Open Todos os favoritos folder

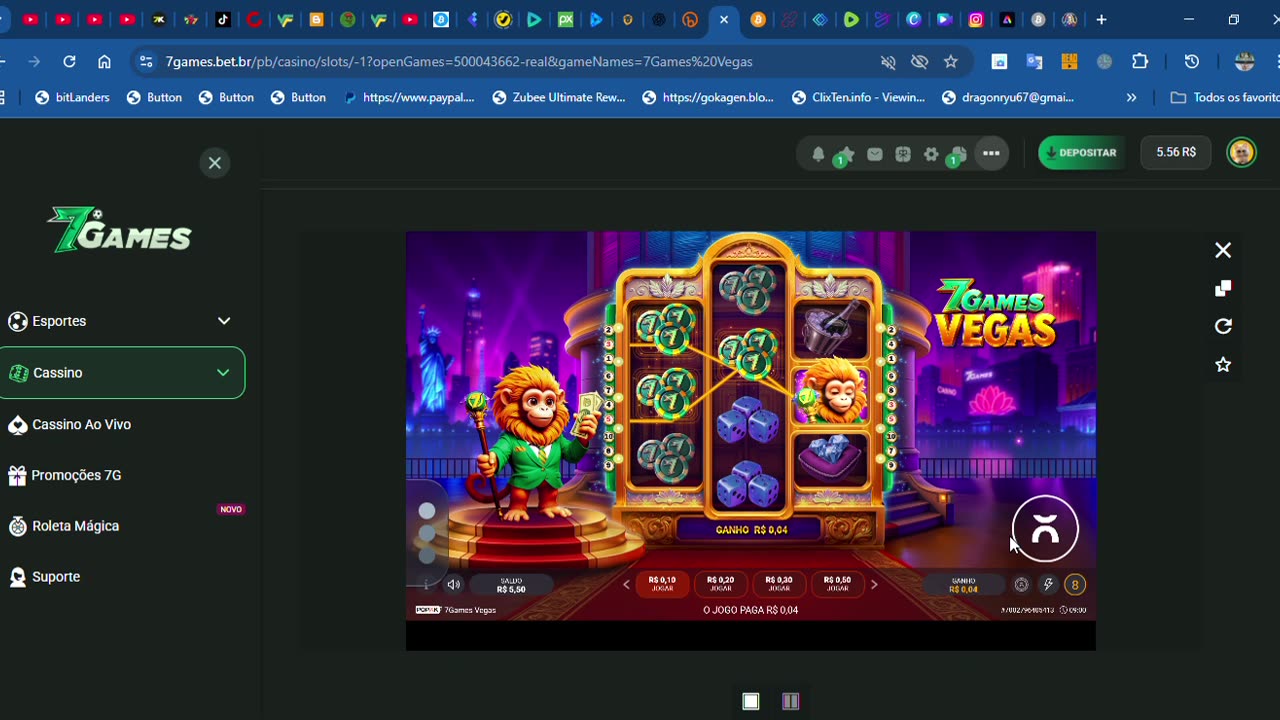(1225, 97)
